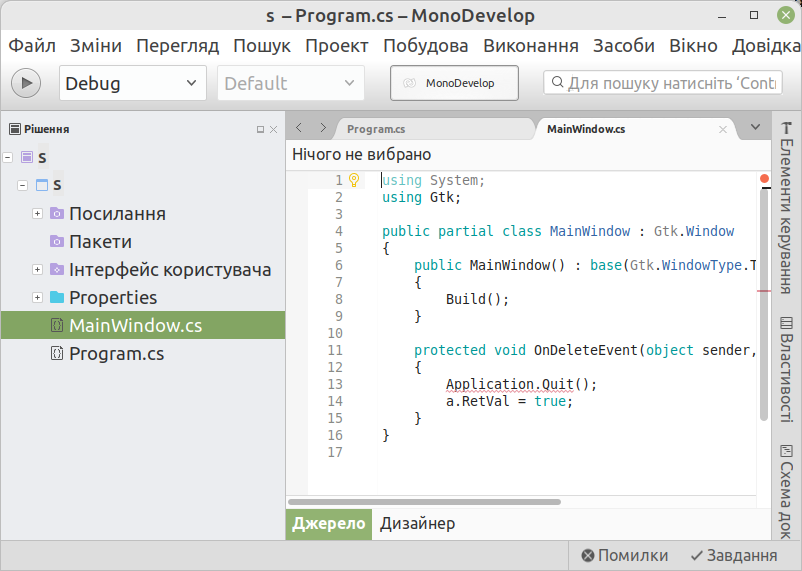Auto-hide the Рішення panel
Image resolution: width=802 pixels, height=571 pixels.
point(260,129)
